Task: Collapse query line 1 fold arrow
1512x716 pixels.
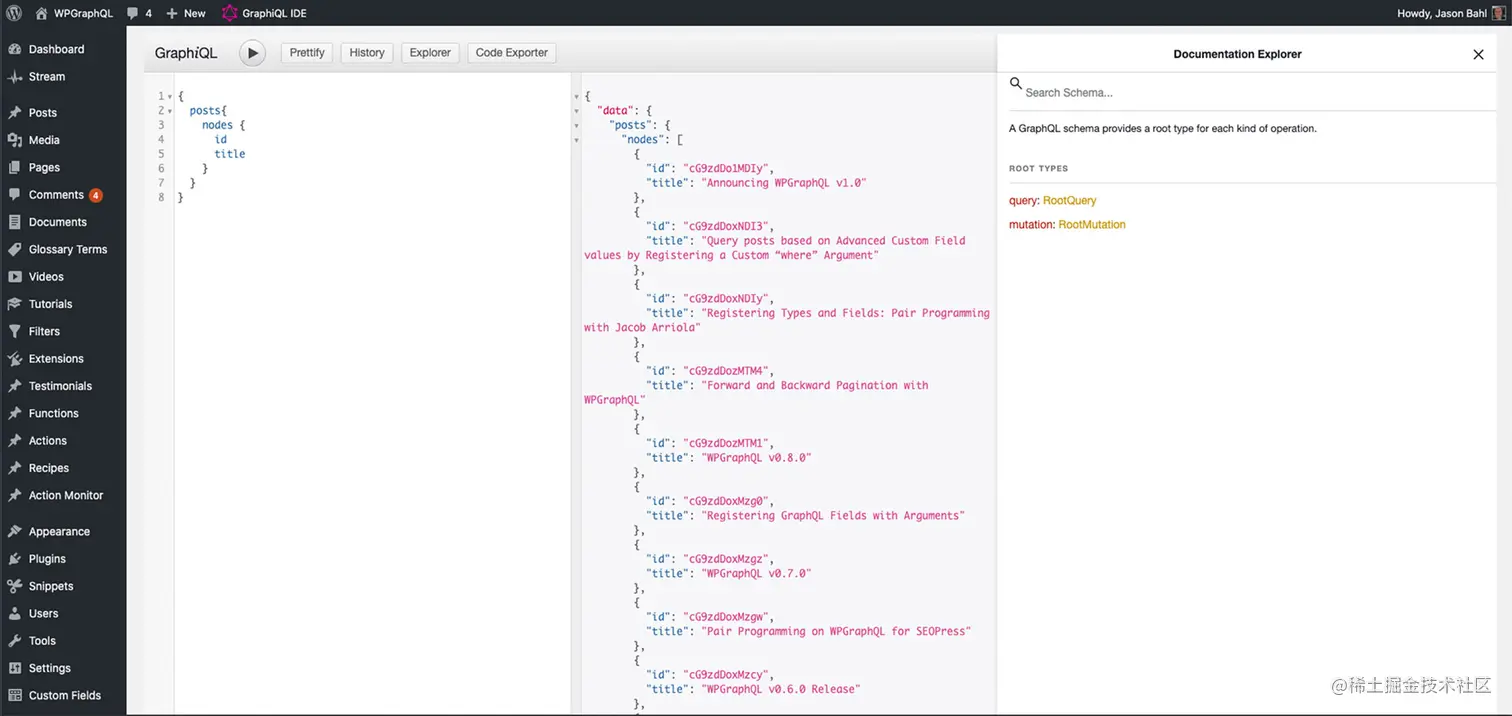Action: (170, 97)
